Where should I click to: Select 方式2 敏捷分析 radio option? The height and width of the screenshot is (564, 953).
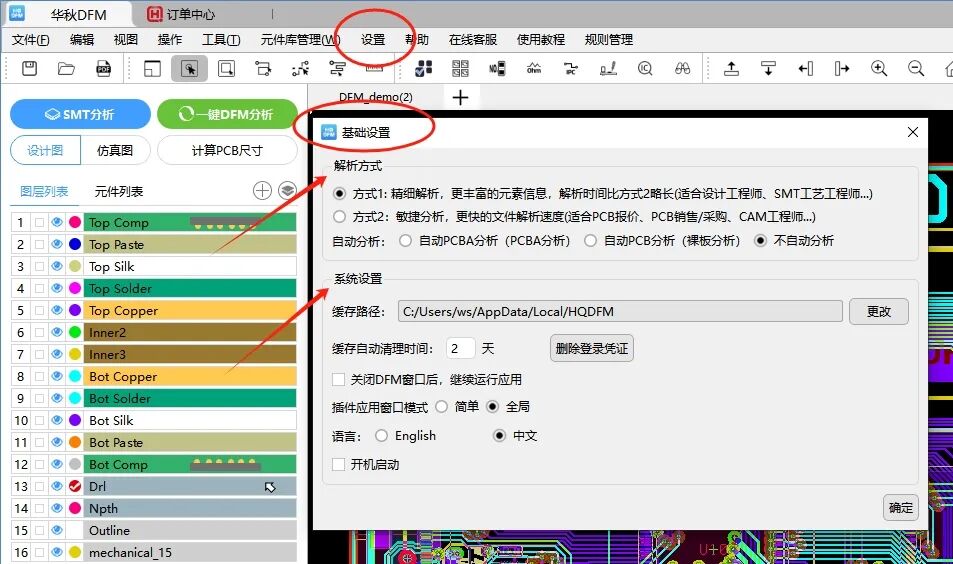pos(340,216)
